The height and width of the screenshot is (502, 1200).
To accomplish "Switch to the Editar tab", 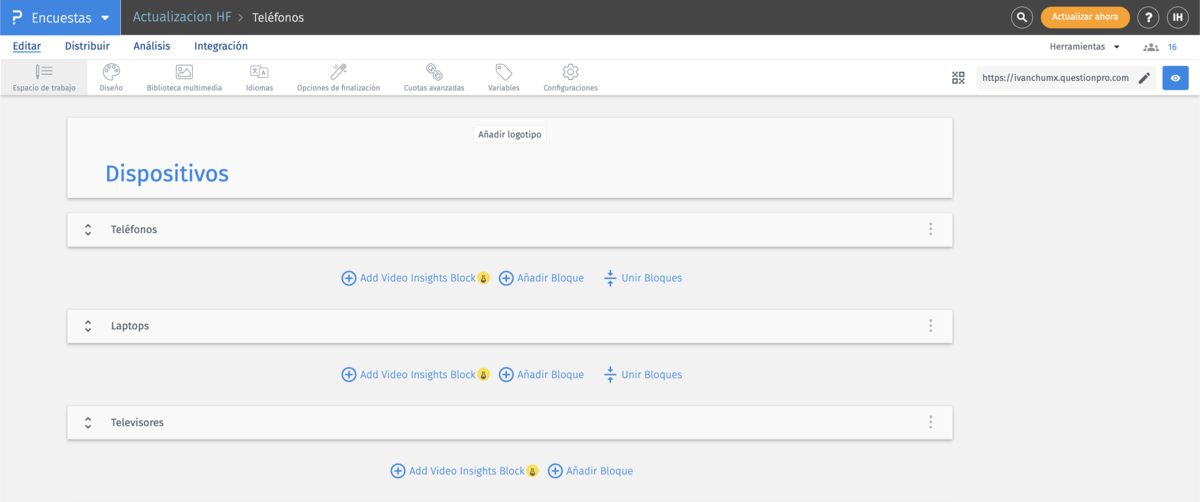I will tap(27, 46).
